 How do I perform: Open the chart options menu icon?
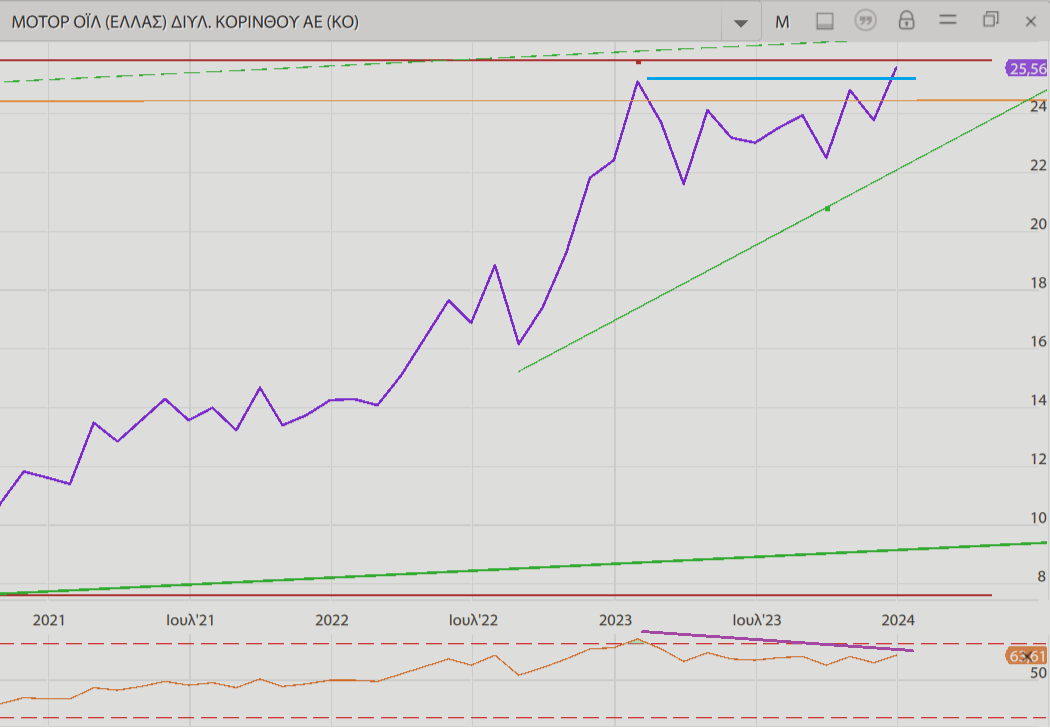948,20
